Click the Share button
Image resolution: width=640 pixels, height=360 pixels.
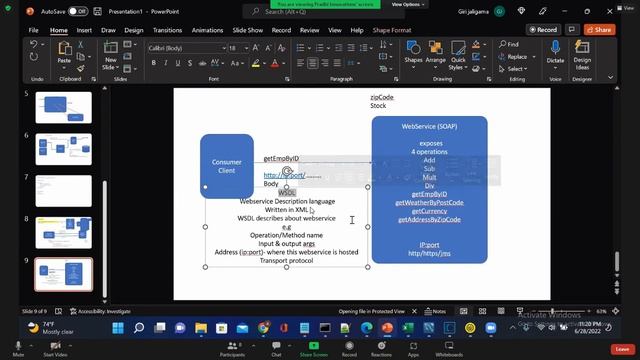tap(599, 29)
